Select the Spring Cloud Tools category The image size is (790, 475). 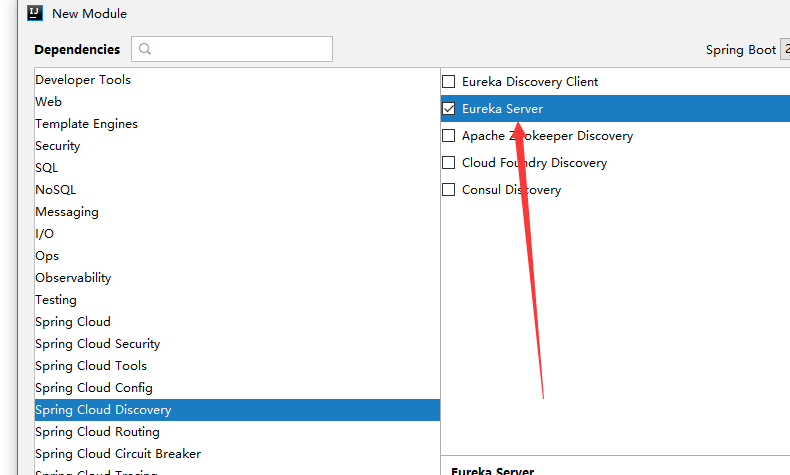[x=237, y=366]
